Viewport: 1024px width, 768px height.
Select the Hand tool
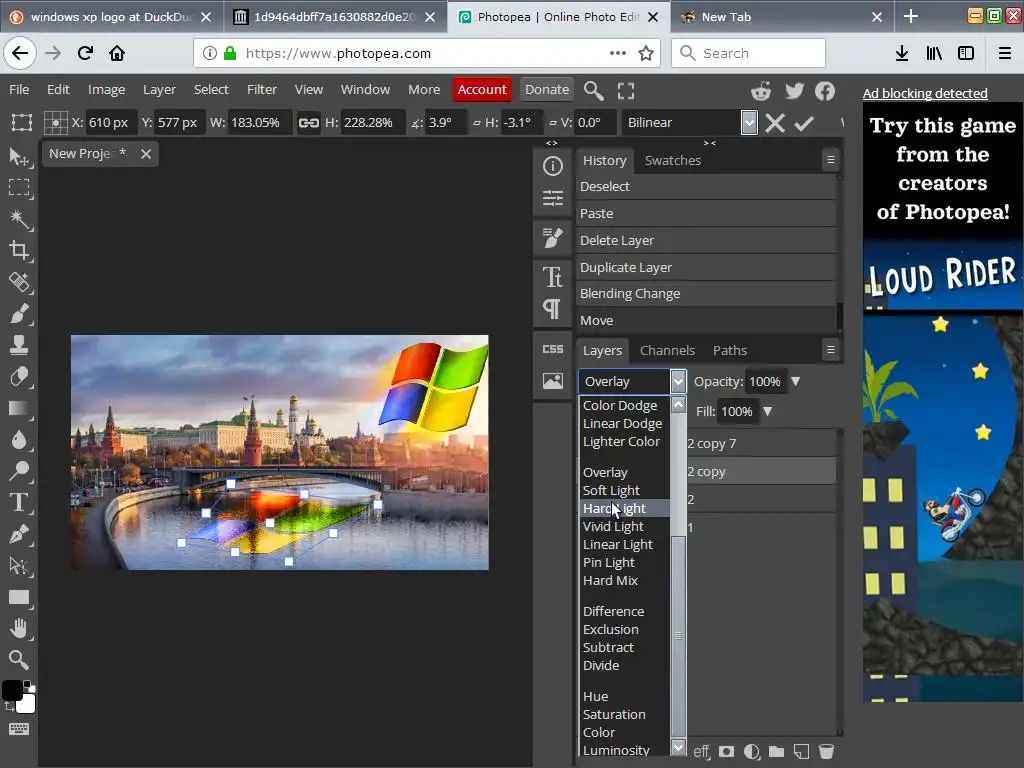[x=19, y=628]
